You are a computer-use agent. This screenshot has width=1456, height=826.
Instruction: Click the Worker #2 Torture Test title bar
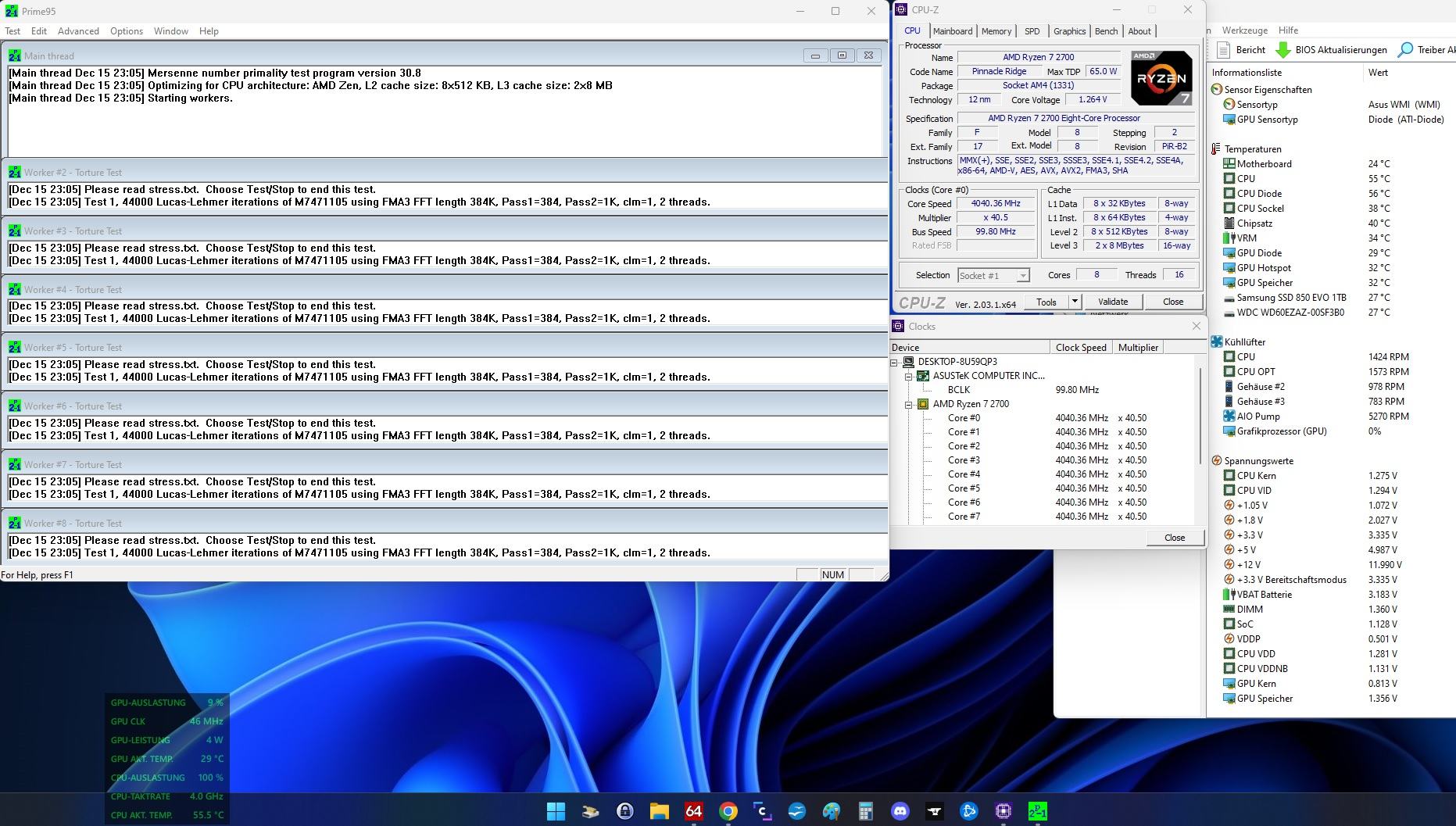pos(445,172)
